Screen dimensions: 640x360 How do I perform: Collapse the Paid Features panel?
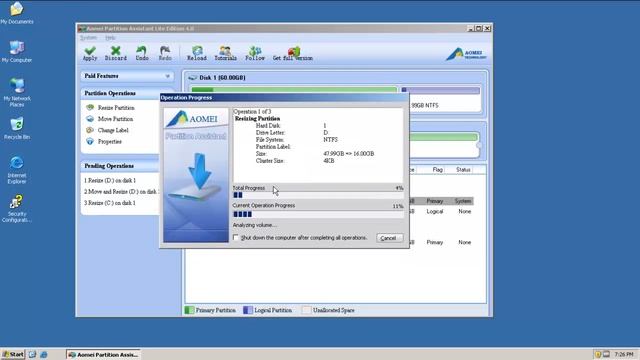point(167,76)
